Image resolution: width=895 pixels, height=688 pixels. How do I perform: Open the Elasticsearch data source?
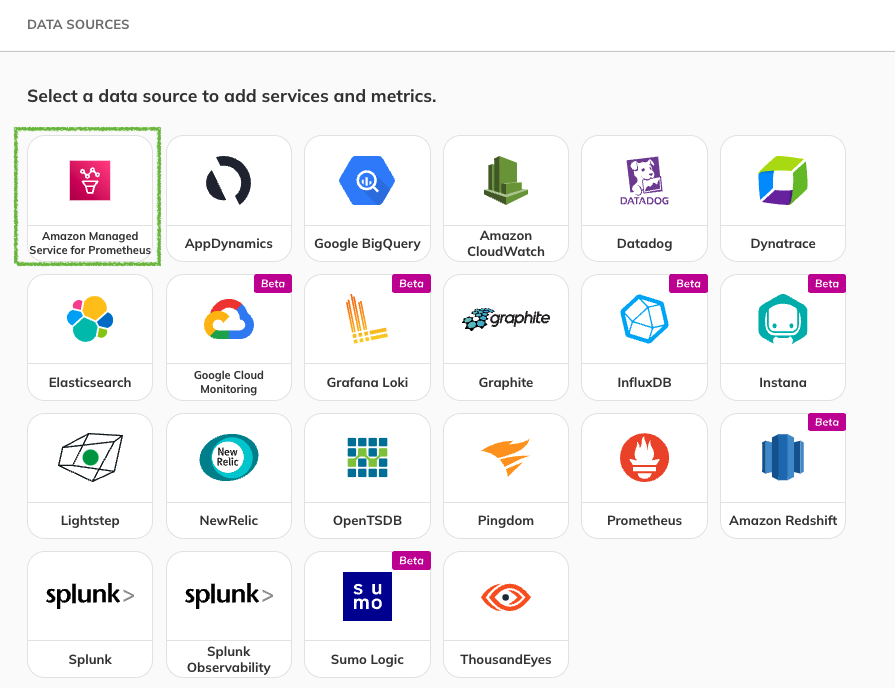(x=89, y=336)
